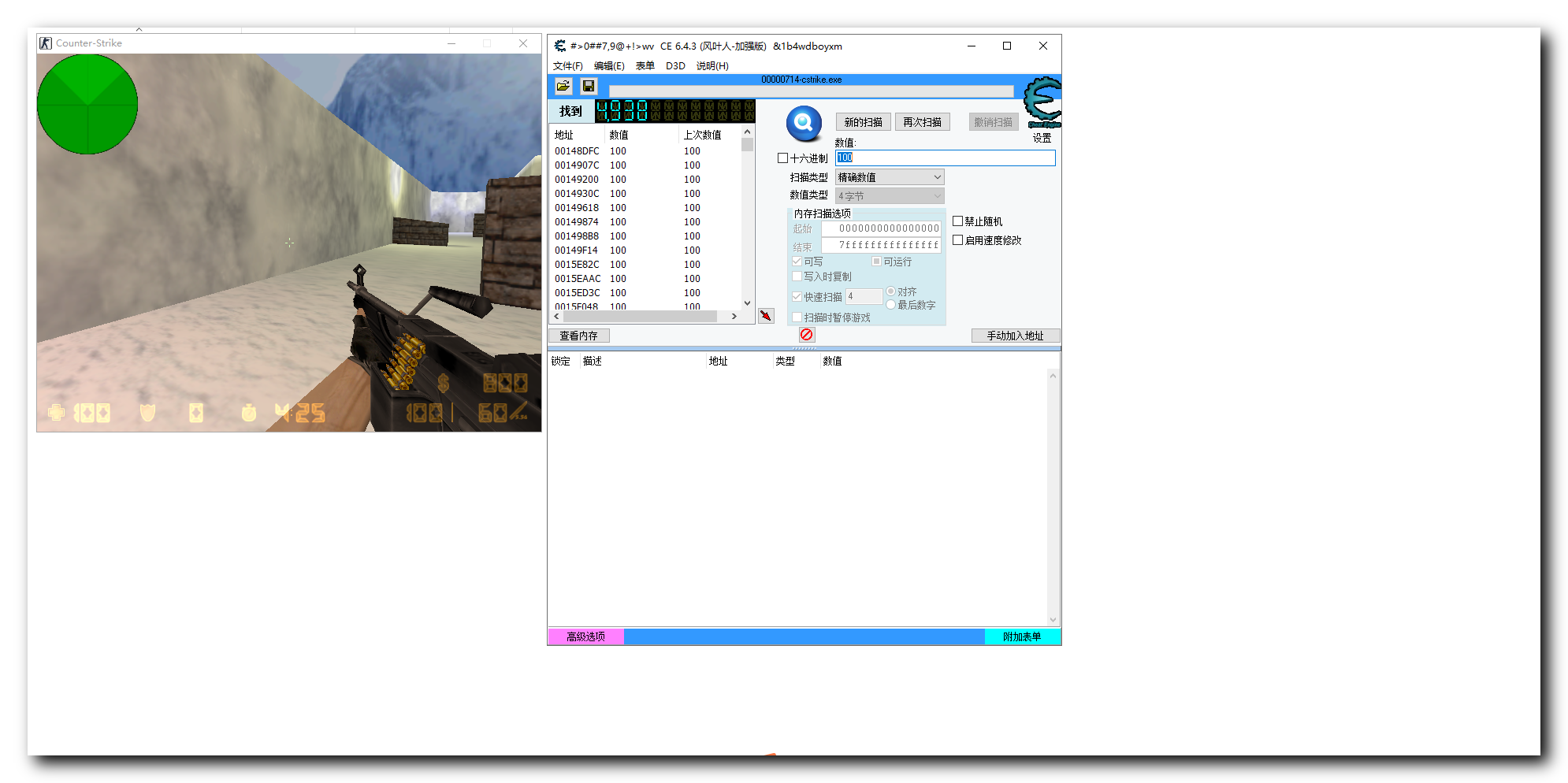Click the address list scroll down arrow
The width and height of the screenshot is (1568, 783).
(1053, 620)
